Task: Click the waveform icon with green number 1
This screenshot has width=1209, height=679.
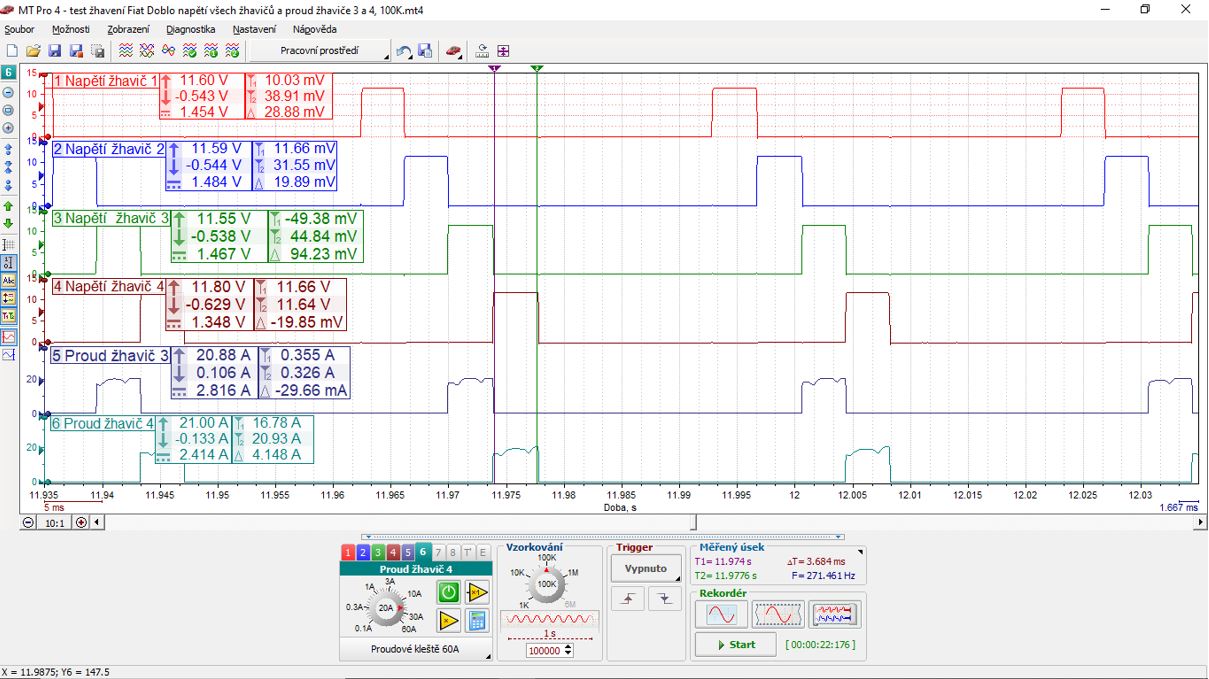Action: (211, 50)
